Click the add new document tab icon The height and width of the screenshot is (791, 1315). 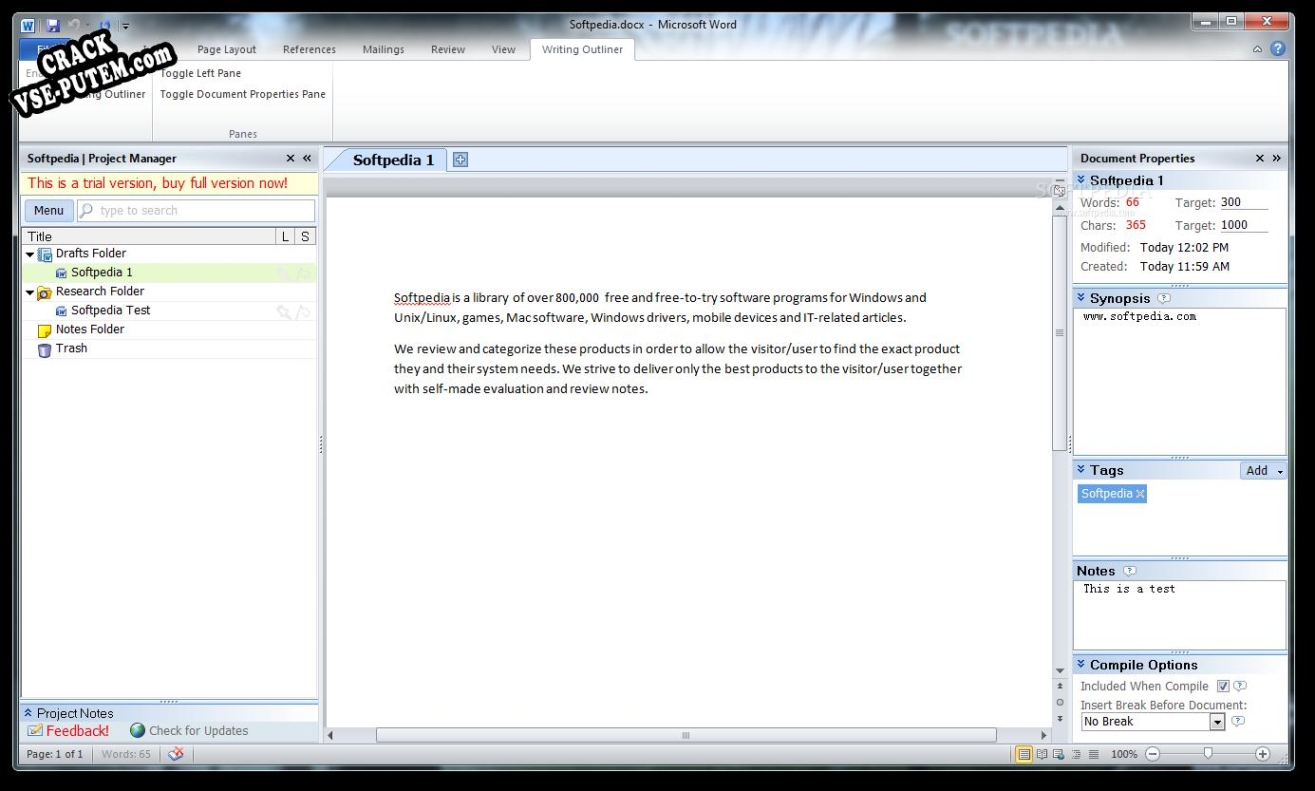(460, 160)
